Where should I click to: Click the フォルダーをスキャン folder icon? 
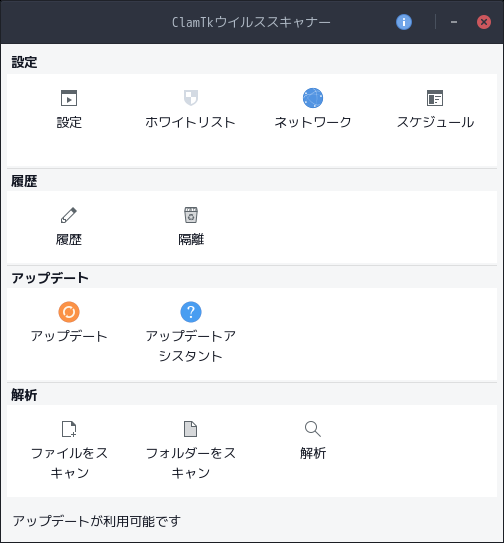point(191,429)
